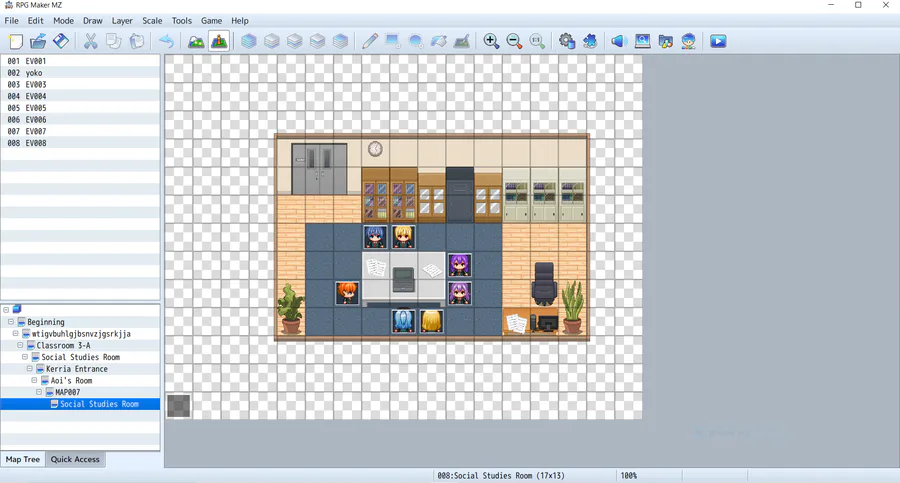
Task: Click the orange-haired character event on map
Action: coord(347,293)
